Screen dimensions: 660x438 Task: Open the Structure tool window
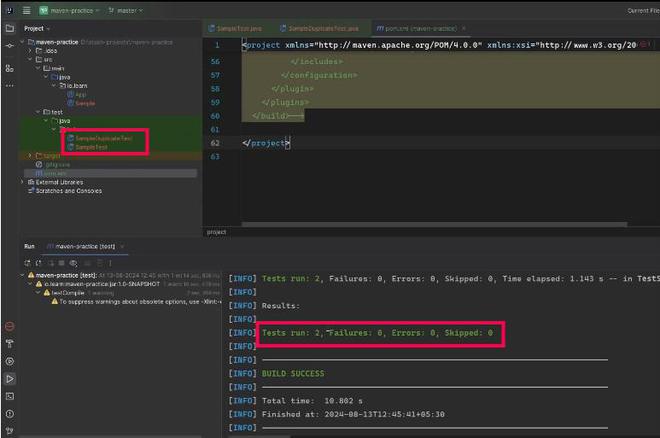(x=10, y=68)
